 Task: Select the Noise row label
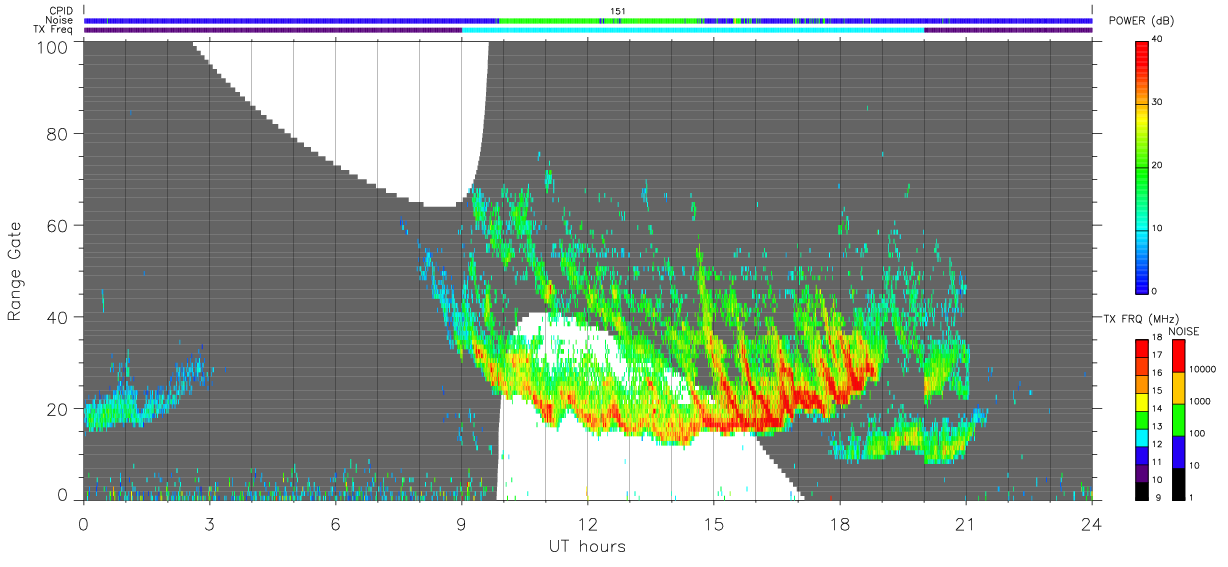pyautogui.click(x=60, y=20)
